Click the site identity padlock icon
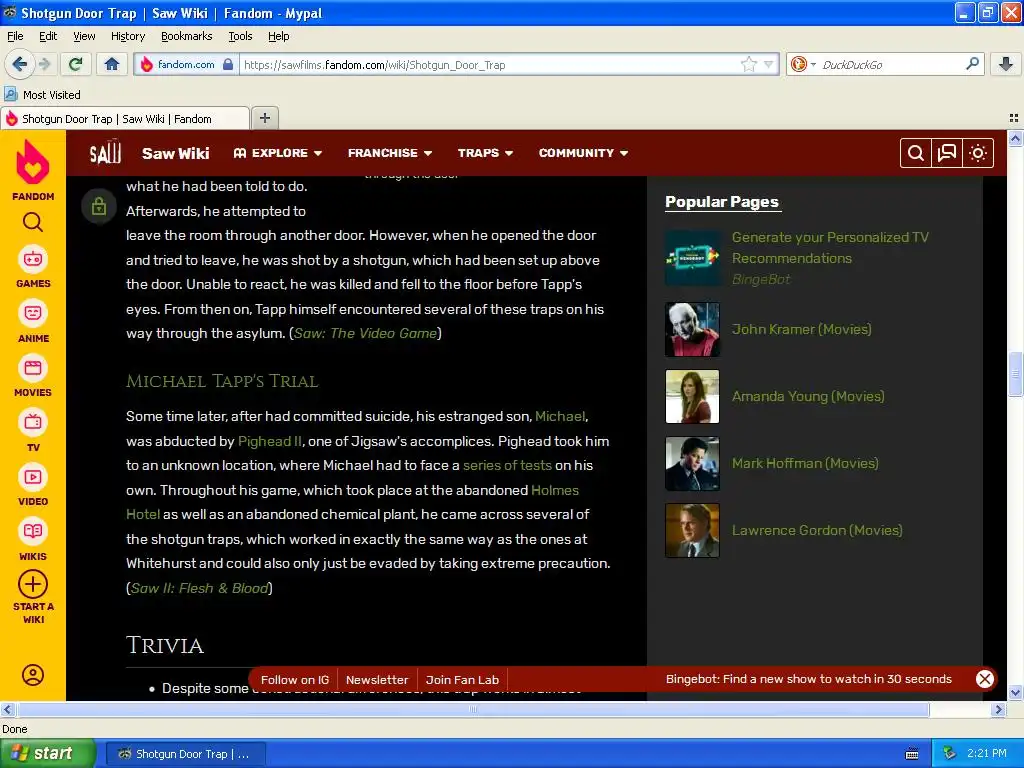 click(228, 64)
